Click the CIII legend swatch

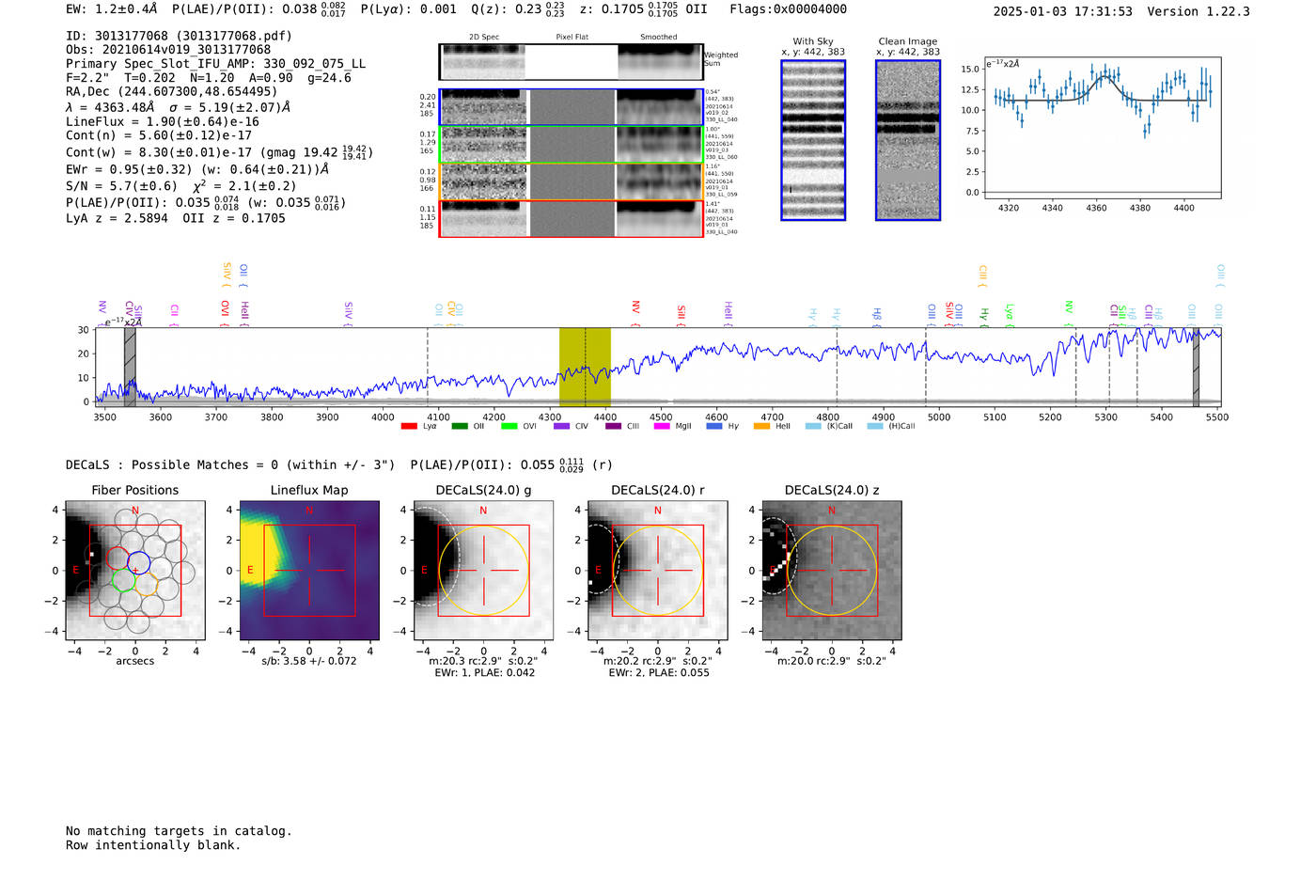[613, 427]
